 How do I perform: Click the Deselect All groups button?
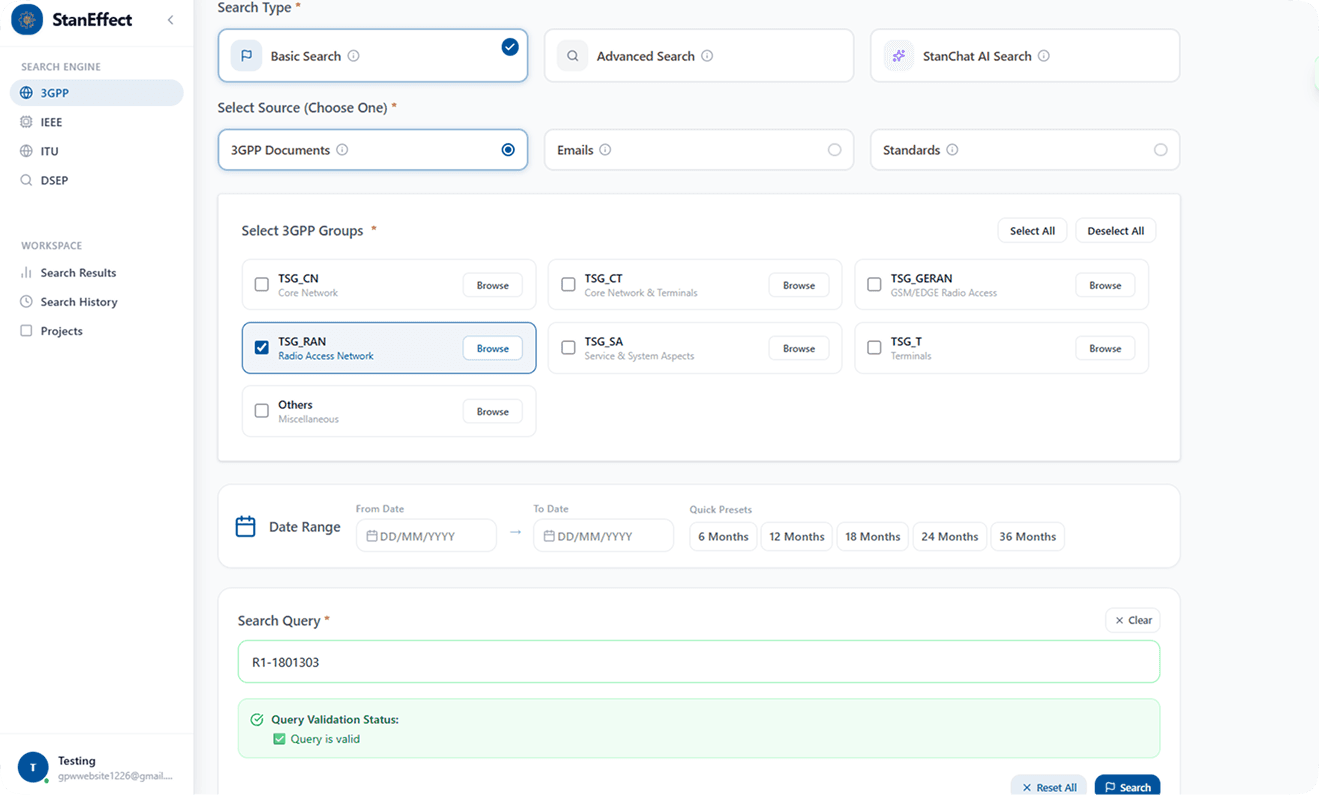[x=1116, y=231]
